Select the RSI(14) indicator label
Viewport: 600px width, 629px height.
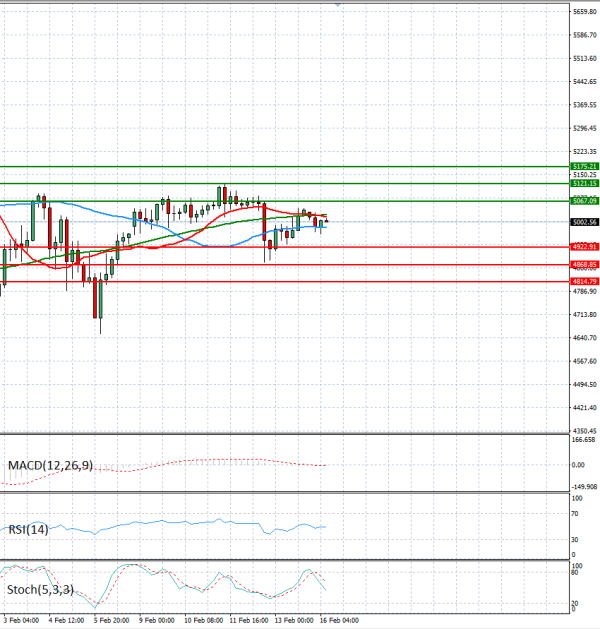27,529
